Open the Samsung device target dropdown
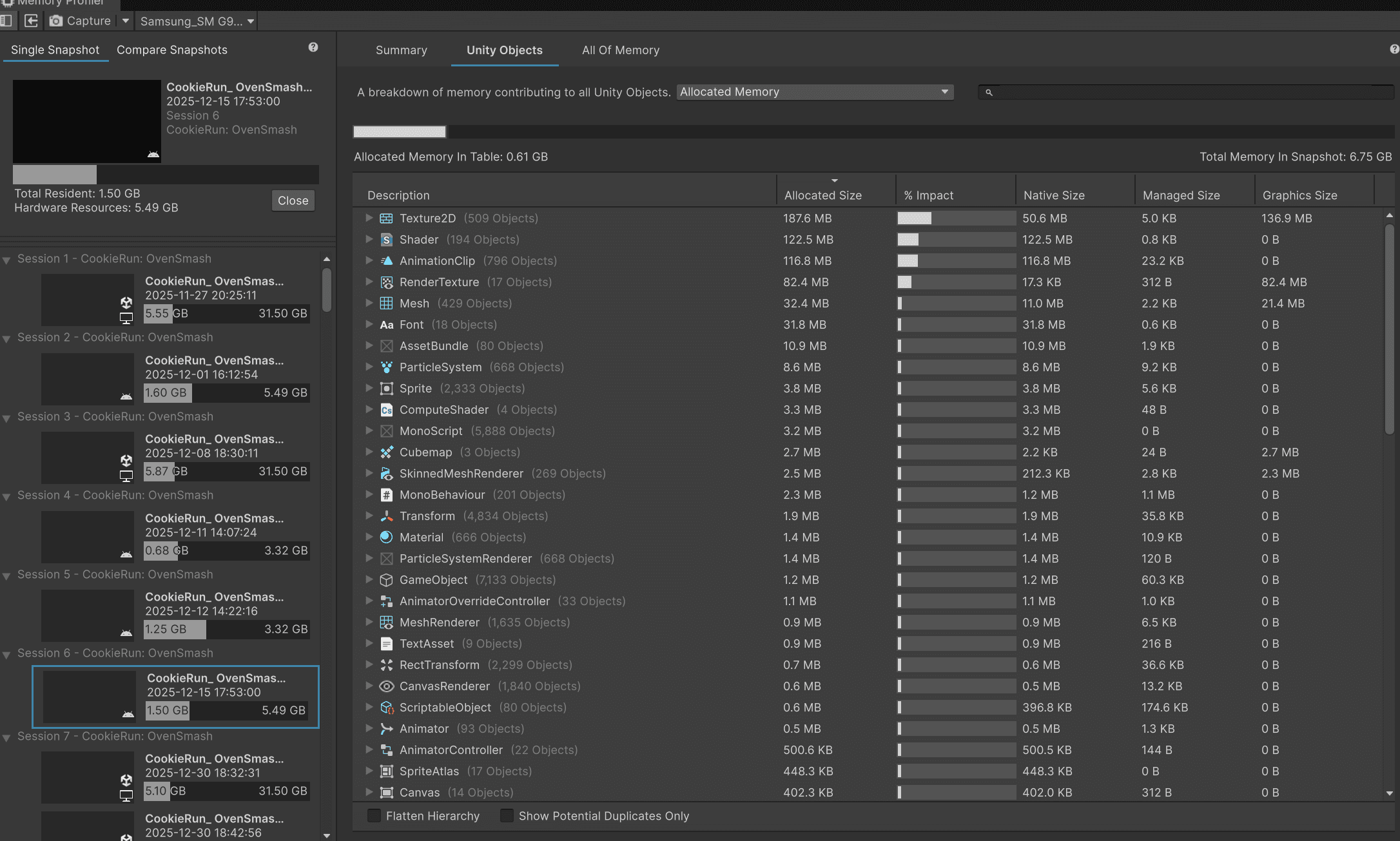 click(x=197, y=21)
